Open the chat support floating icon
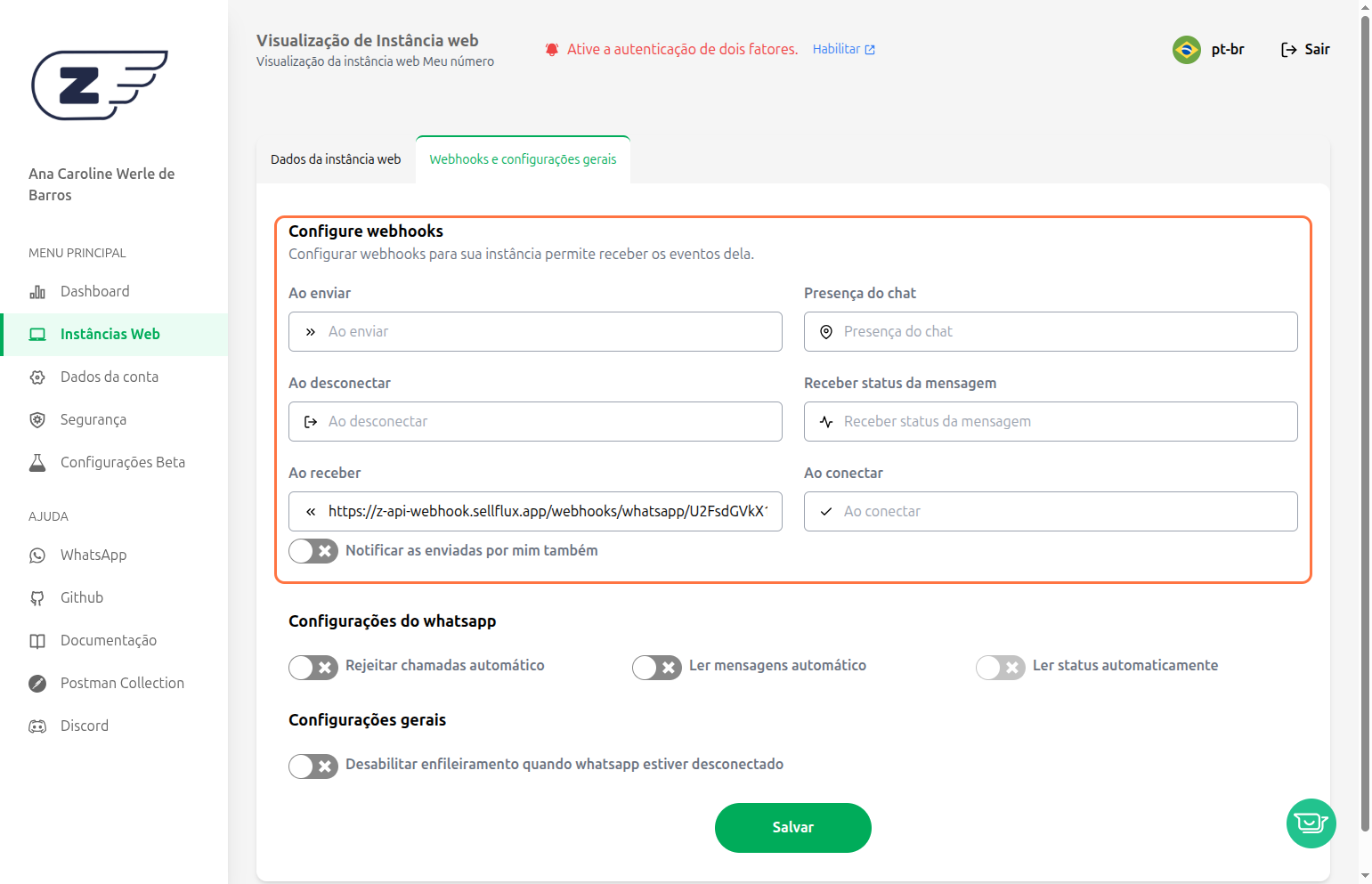 point(1311,823)
